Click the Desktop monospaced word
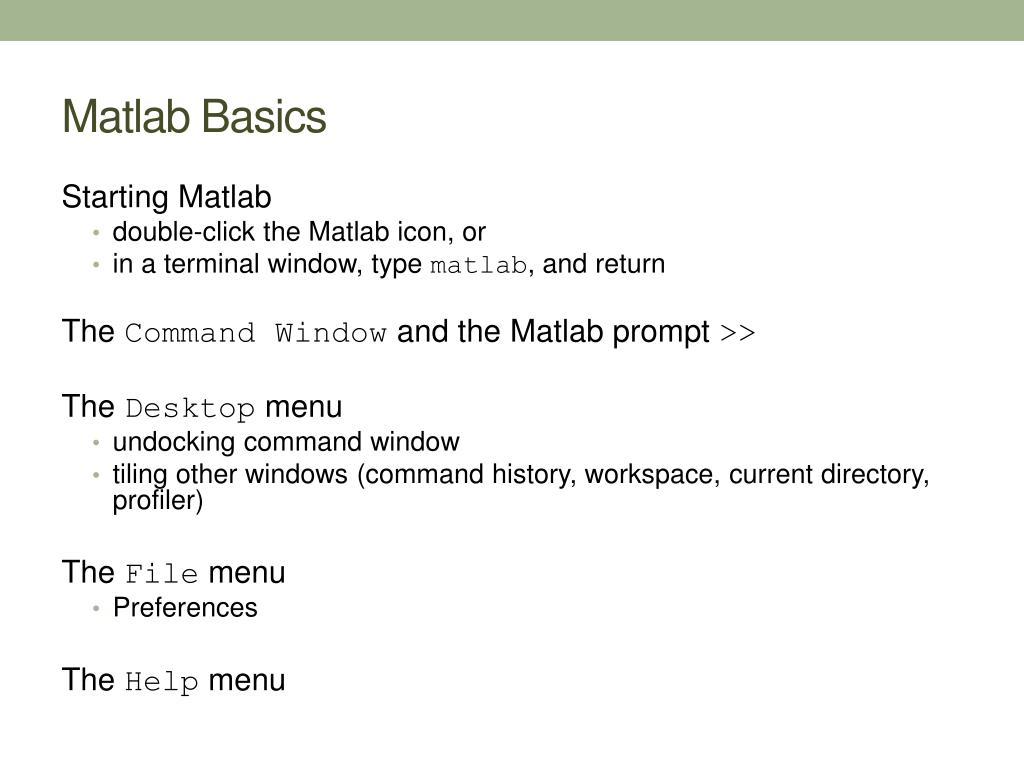This screenshot has width=1024, height=768. coord(189,409)
